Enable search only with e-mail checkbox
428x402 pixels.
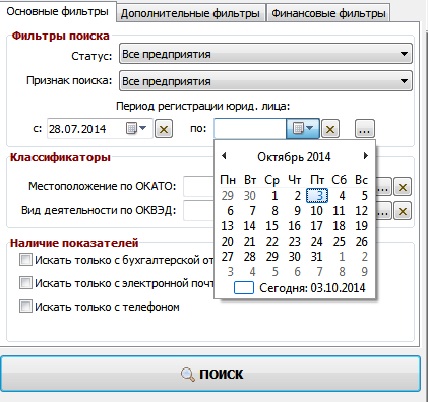[x=26, y=283]
